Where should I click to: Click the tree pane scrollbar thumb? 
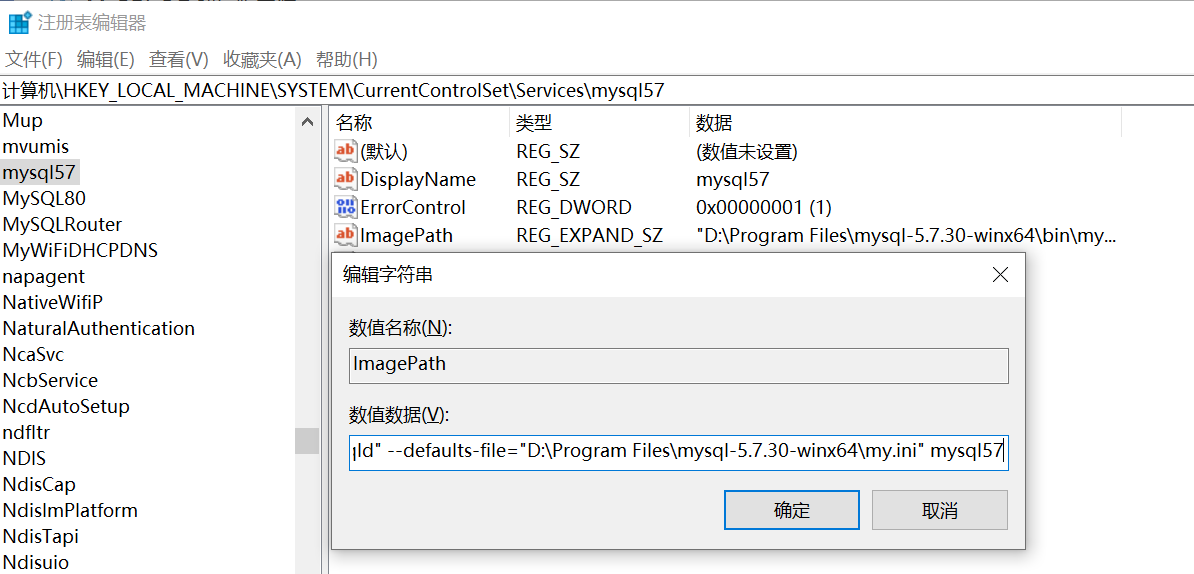[x=307, y=441]
